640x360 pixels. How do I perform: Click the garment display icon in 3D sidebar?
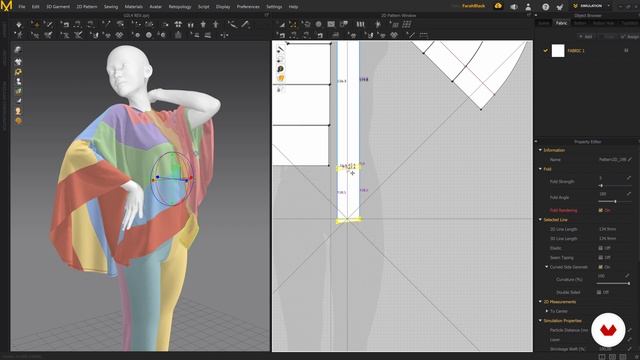coord(18,62)
